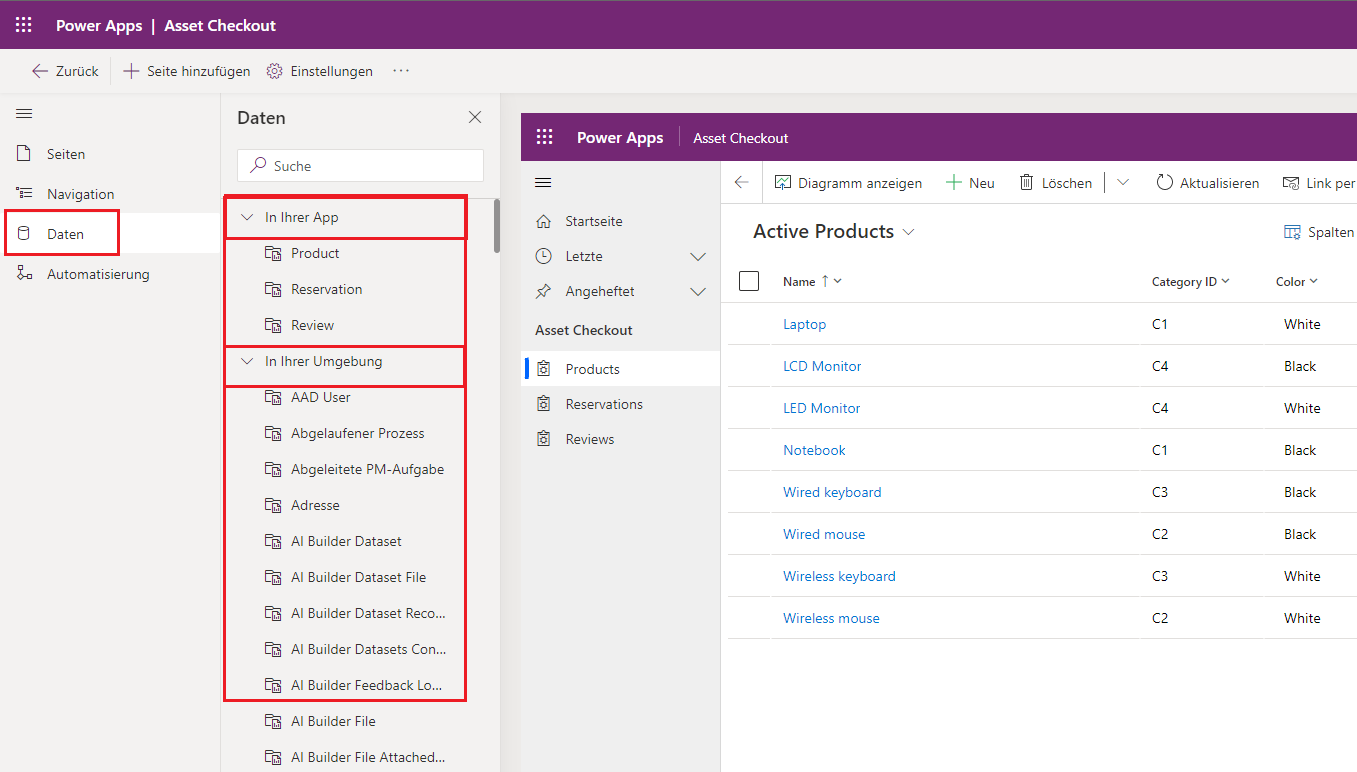Expand the Angeheftet pinned section
The height and width of the screenshot is (772, 1357).
[698, 292]
